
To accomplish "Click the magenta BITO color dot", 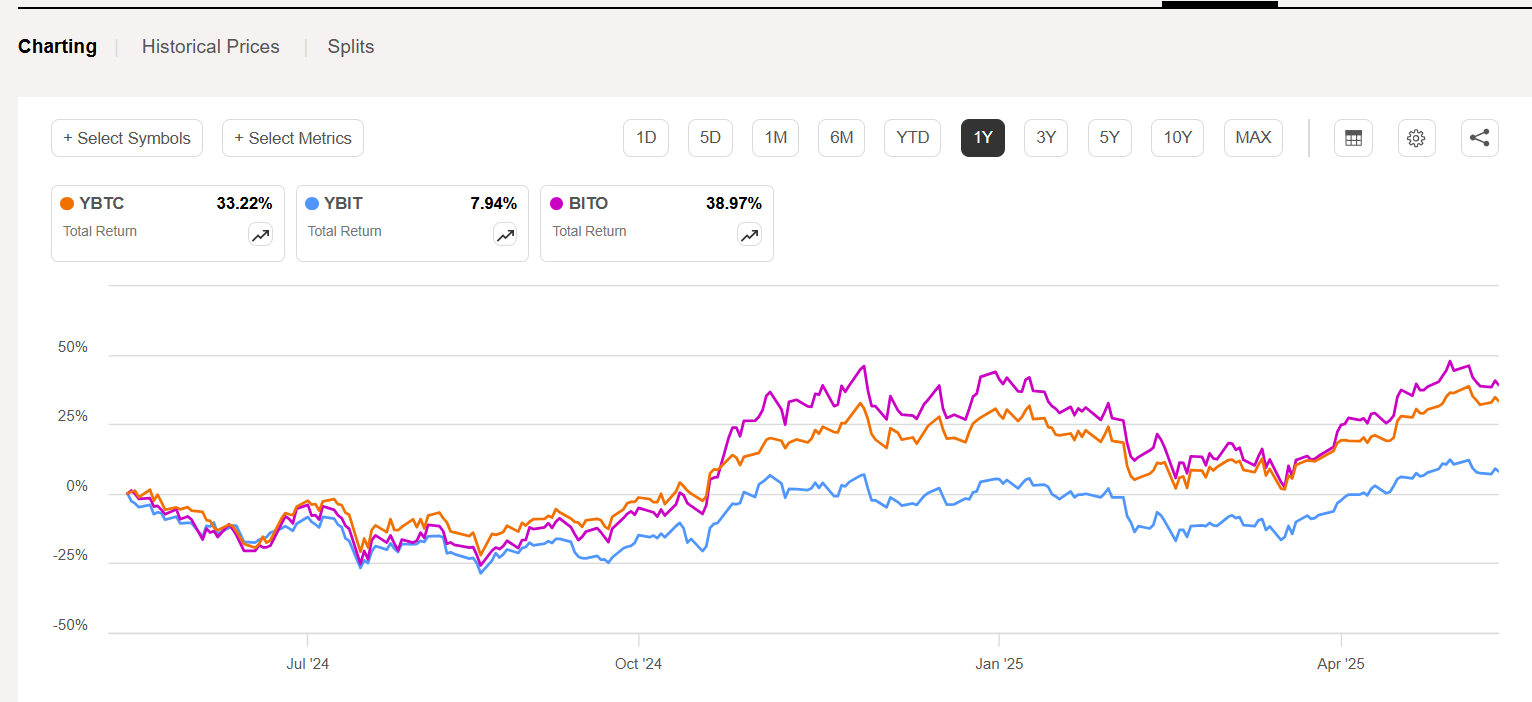I will point(557,204).
